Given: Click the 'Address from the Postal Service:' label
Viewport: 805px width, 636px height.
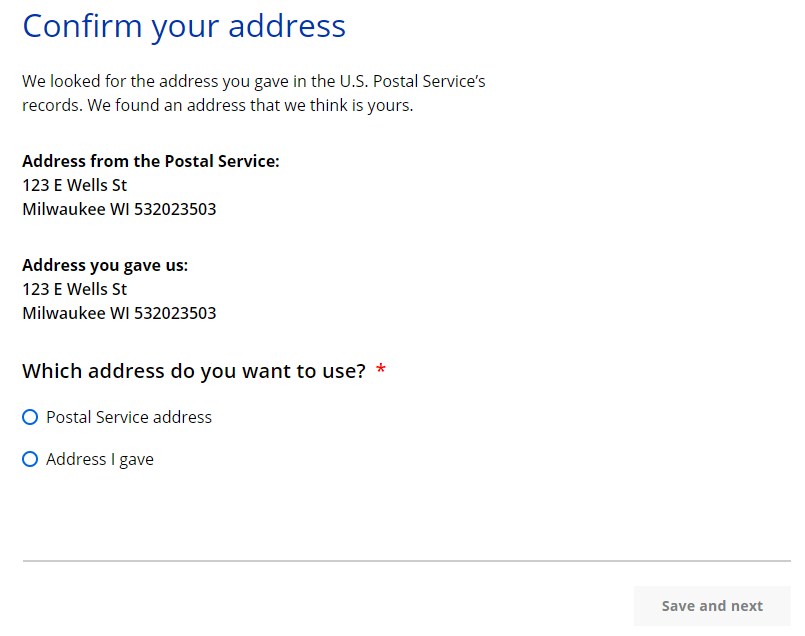Looking at the screenshot, I should (150, 161).
